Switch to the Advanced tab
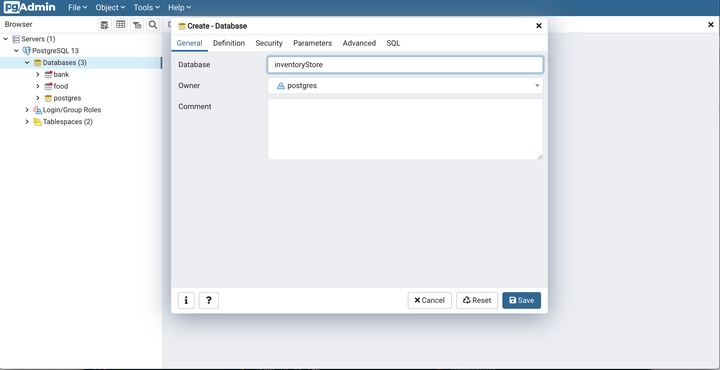Image resolution: width=720 pixels, height=370 pixels. (359, 43)
